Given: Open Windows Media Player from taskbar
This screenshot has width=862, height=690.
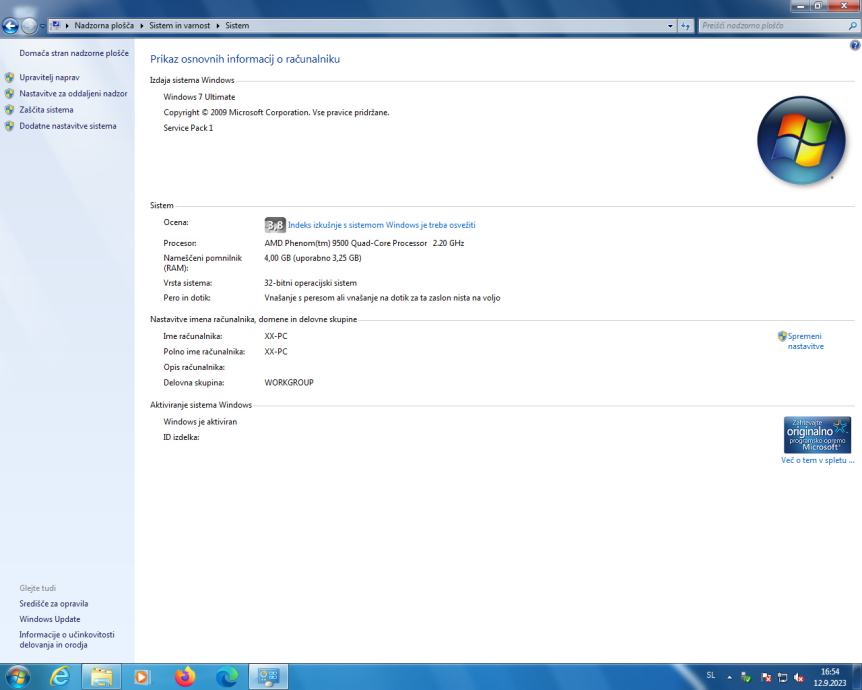Looking at the screenshot, I should (142, 674).
